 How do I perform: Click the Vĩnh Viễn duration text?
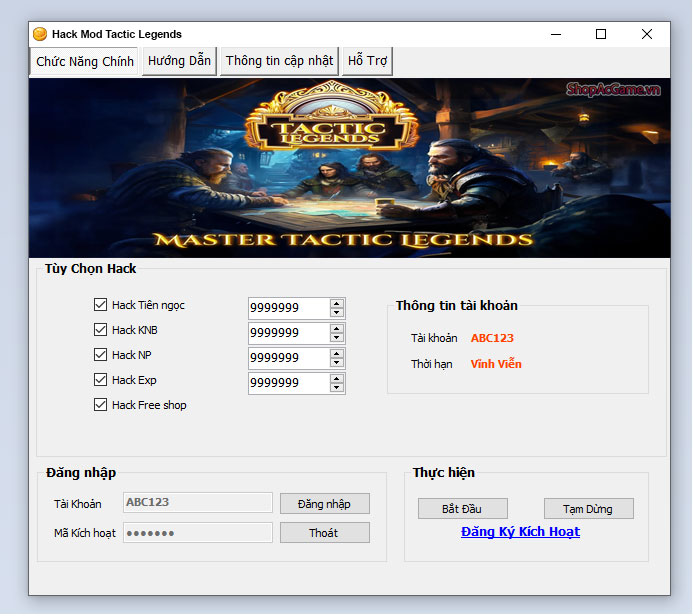click(496, 364)
